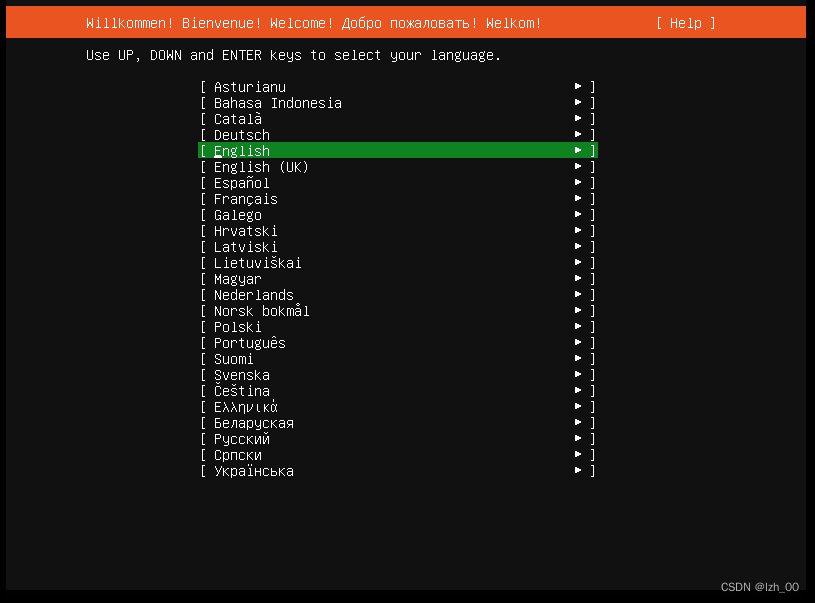Choose Čeština language

click(398, 391)
